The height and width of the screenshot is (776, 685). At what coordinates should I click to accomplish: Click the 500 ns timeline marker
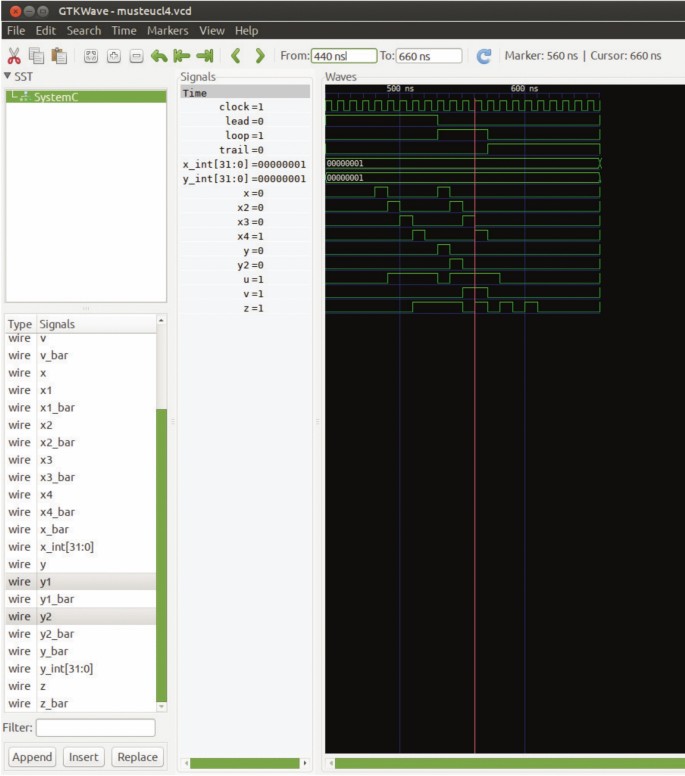pyautogui.click(x=400, y=89)
